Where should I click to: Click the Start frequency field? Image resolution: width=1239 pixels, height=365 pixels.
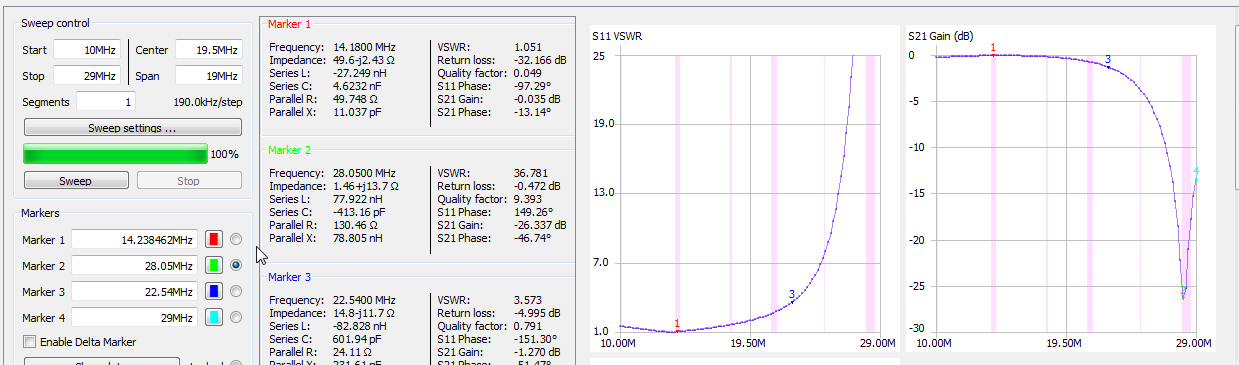point(87,50)
